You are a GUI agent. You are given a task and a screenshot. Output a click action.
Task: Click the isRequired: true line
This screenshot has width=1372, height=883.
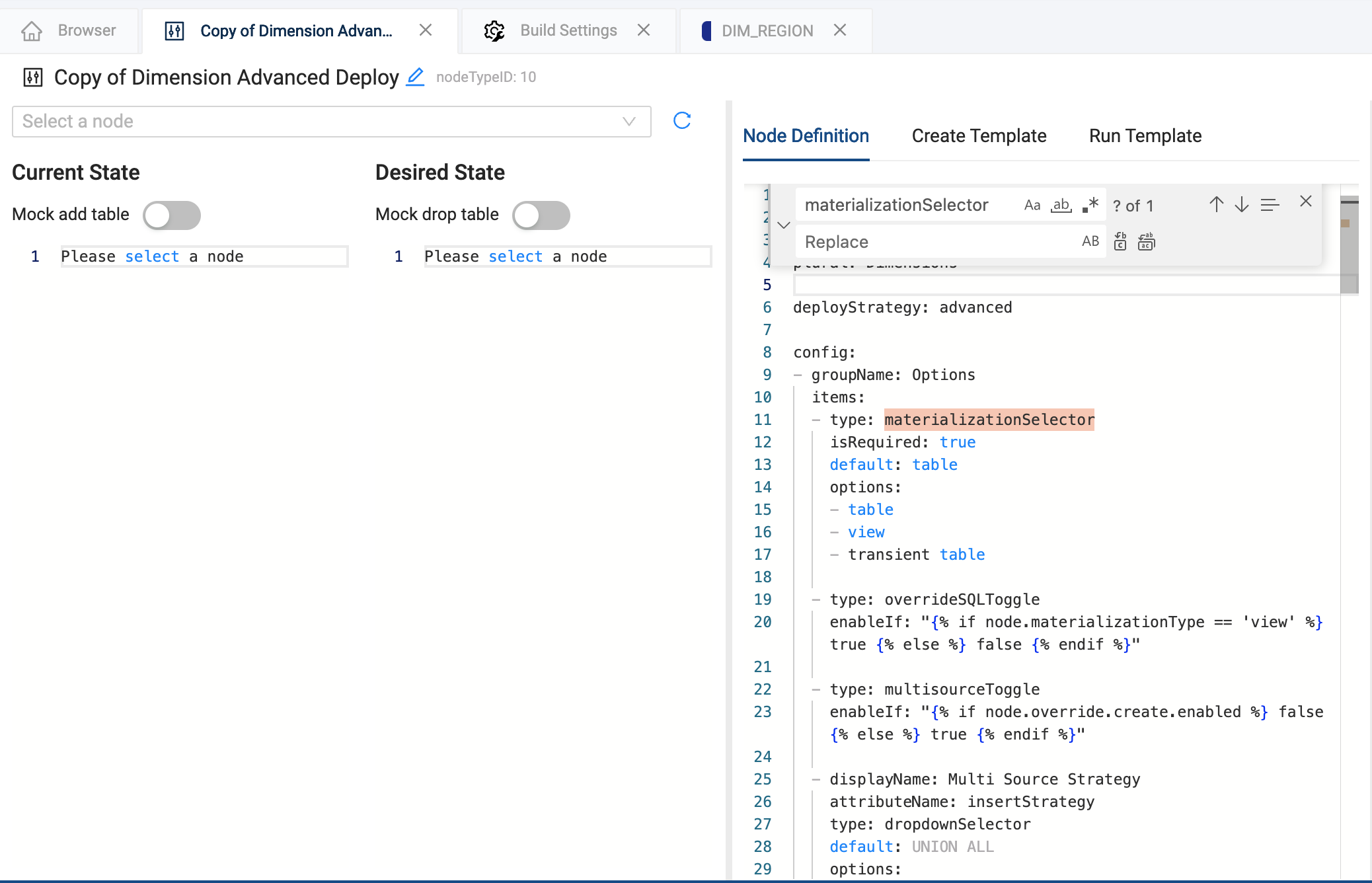903,442
